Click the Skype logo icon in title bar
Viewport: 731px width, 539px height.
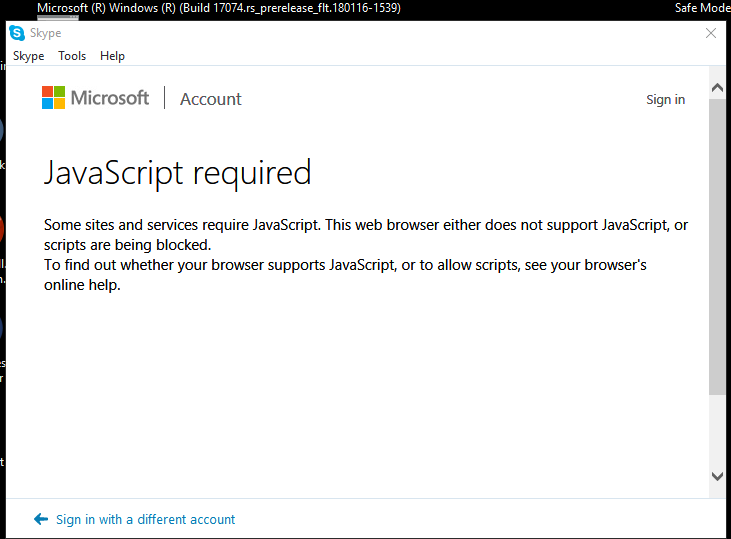click(17, 33)
